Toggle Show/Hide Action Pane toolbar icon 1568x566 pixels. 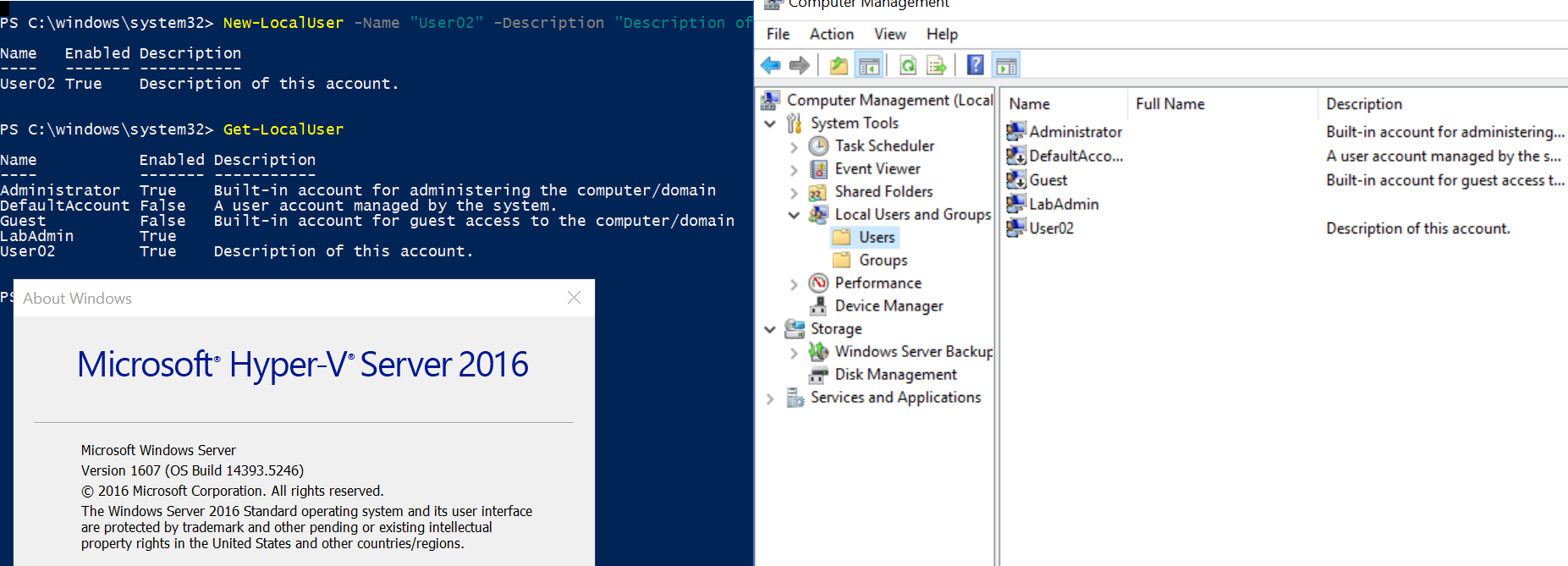pos(1006,65)
